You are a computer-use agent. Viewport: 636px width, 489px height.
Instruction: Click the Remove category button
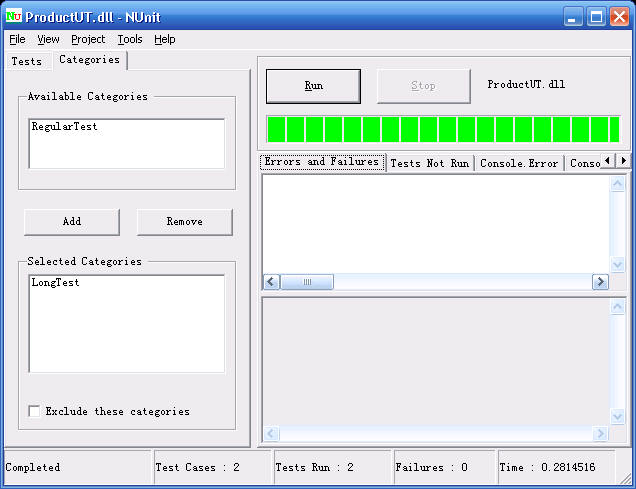[x=185, y=222]
